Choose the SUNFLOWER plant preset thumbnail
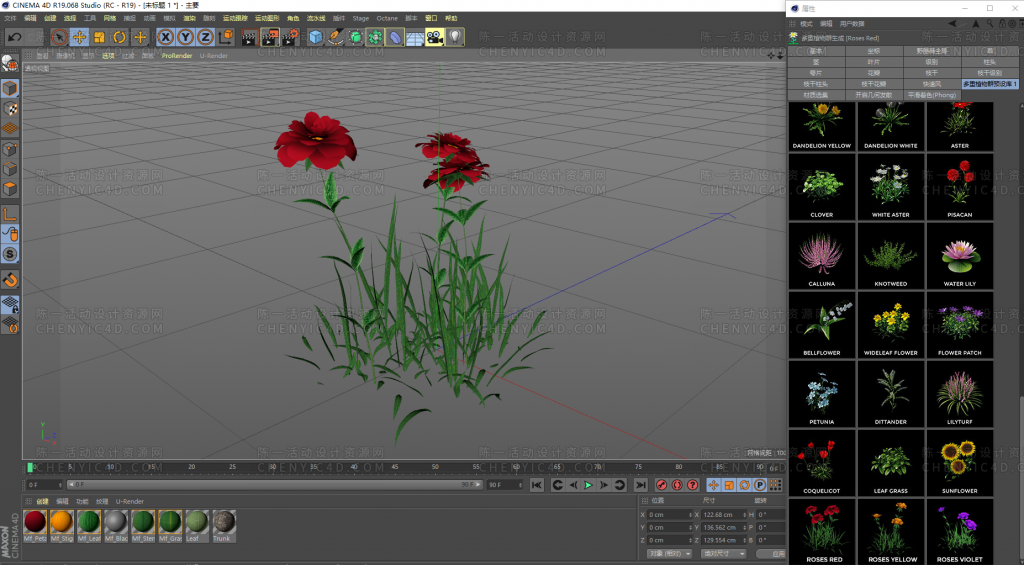This screenshot has width=1024, height=565. 959,463
